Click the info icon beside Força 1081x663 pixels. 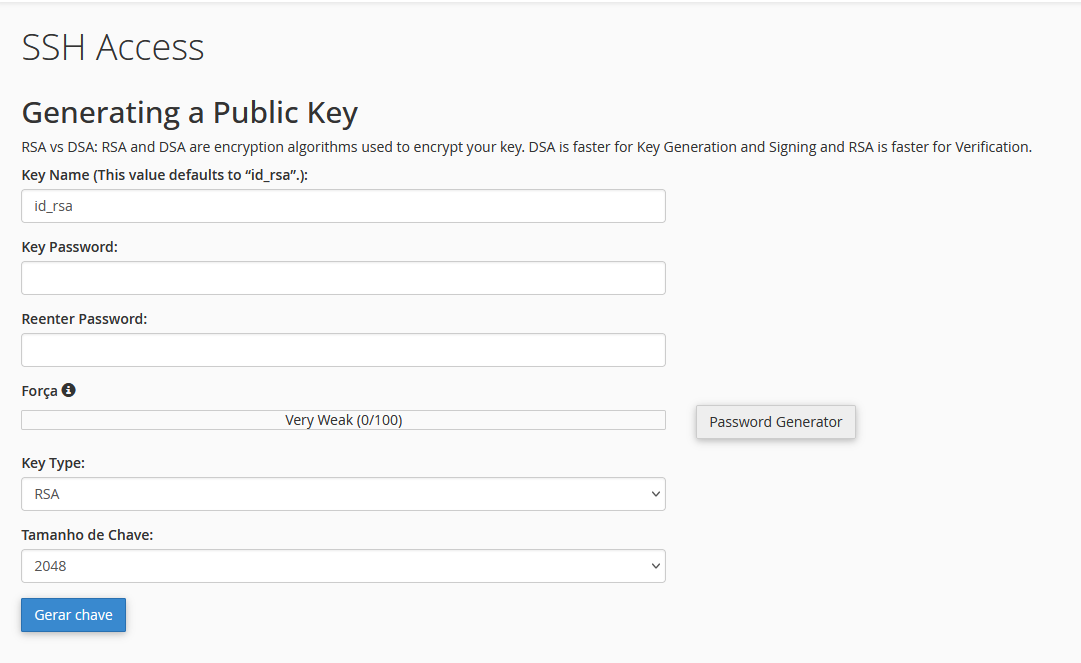pos(69,390)
